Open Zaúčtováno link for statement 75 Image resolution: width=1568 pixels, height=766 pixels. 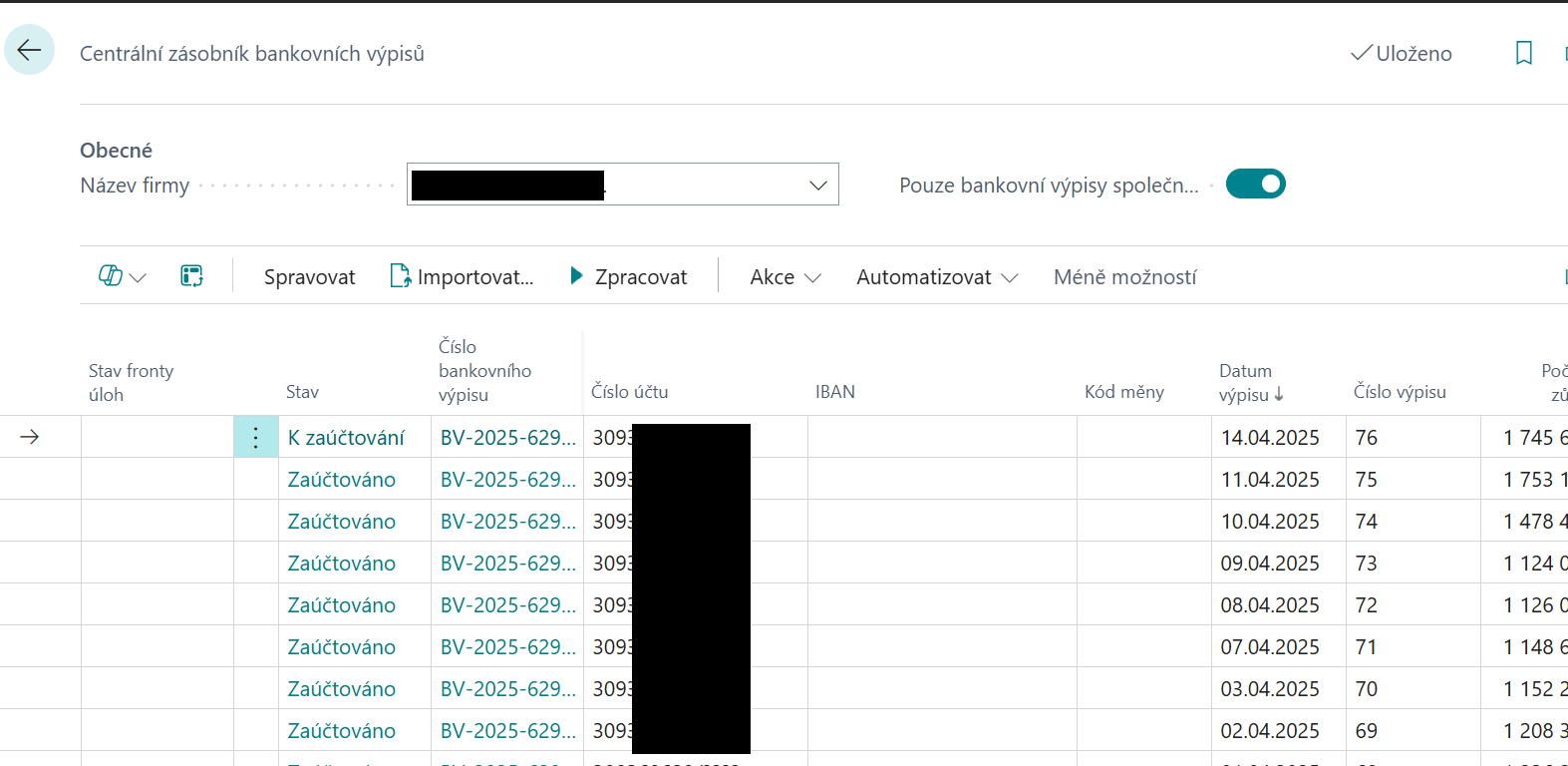click(341, 480)
